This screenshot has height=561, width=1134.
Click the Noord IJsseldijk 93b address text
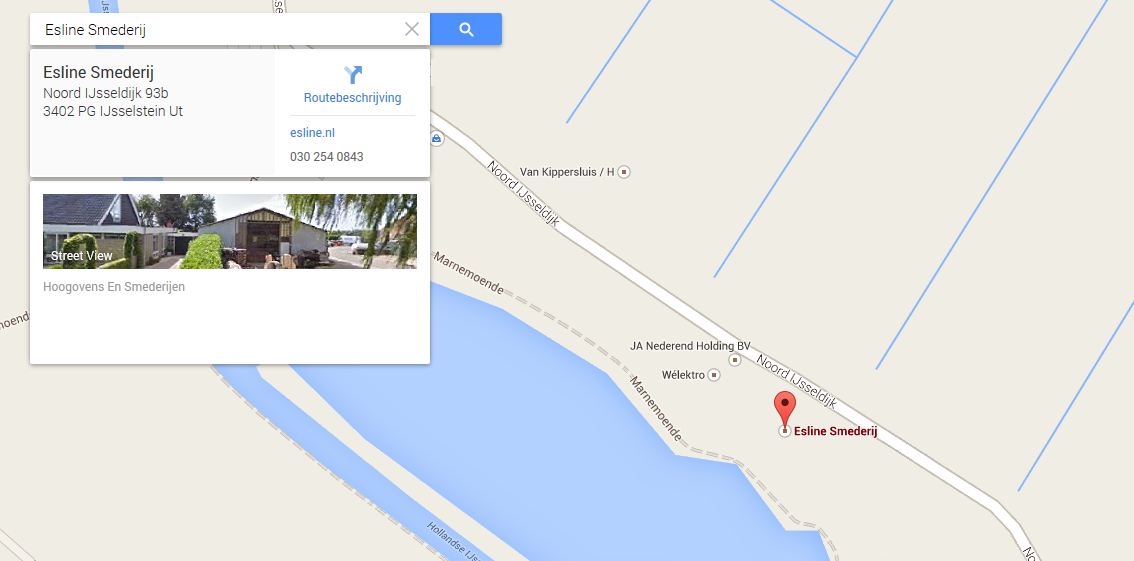click(106, 93)
